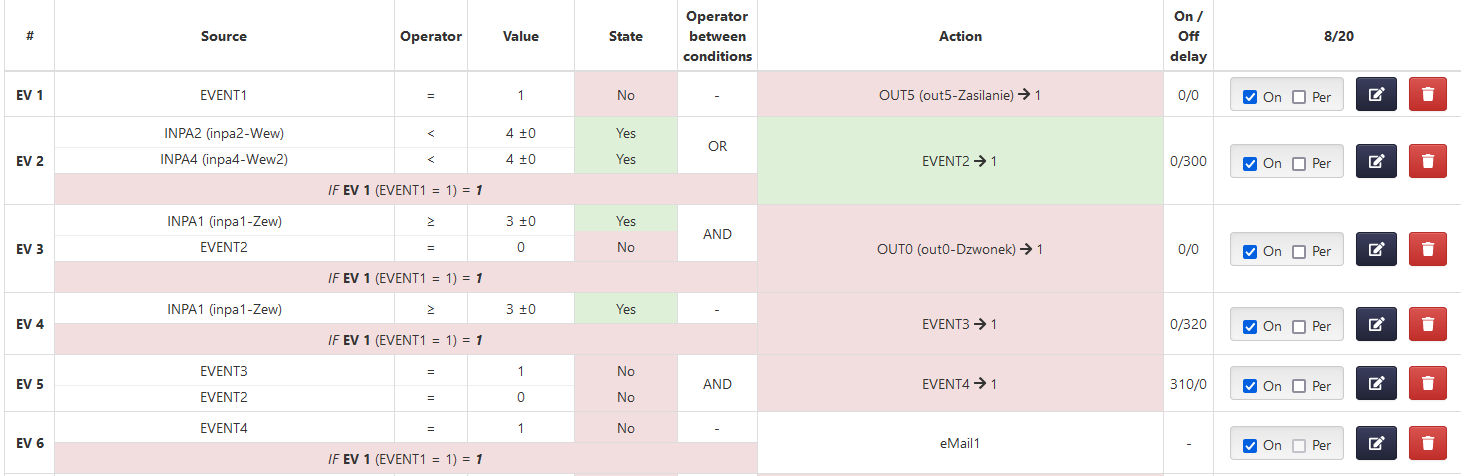Open the editor for EV 4
This screenshot has height=476, width=1461.
(x=1376, y=325)
